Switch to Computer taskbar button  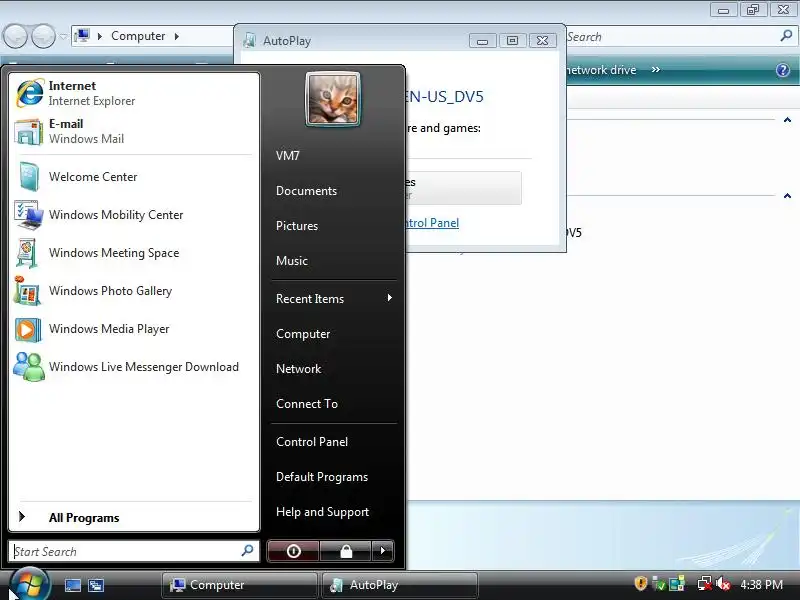pos(240,585)
